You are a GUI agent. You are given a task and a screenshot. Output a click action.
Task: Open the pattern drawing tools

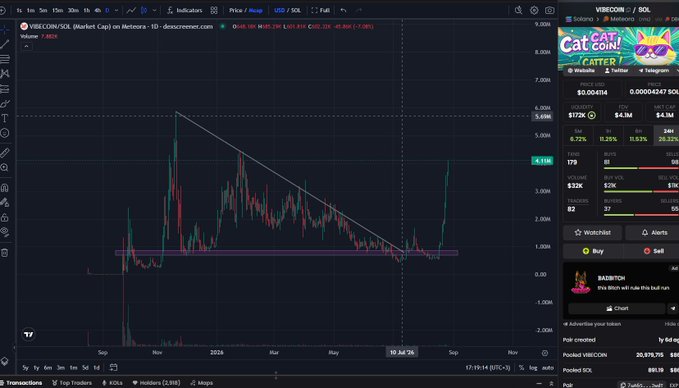pos(5,74)
